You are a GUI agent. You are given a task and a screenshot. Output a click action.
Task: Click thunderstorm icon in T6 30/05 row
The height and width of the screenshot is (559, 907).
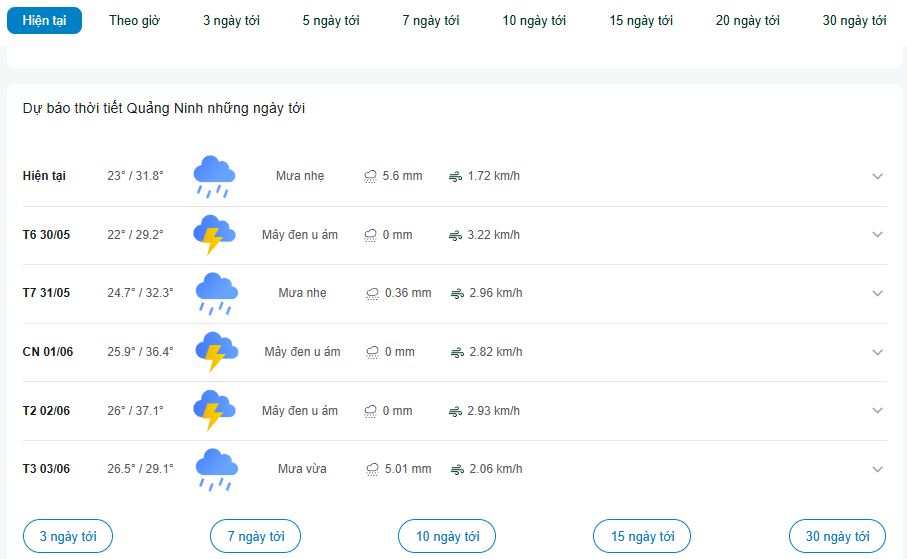[x=214, y=235]
